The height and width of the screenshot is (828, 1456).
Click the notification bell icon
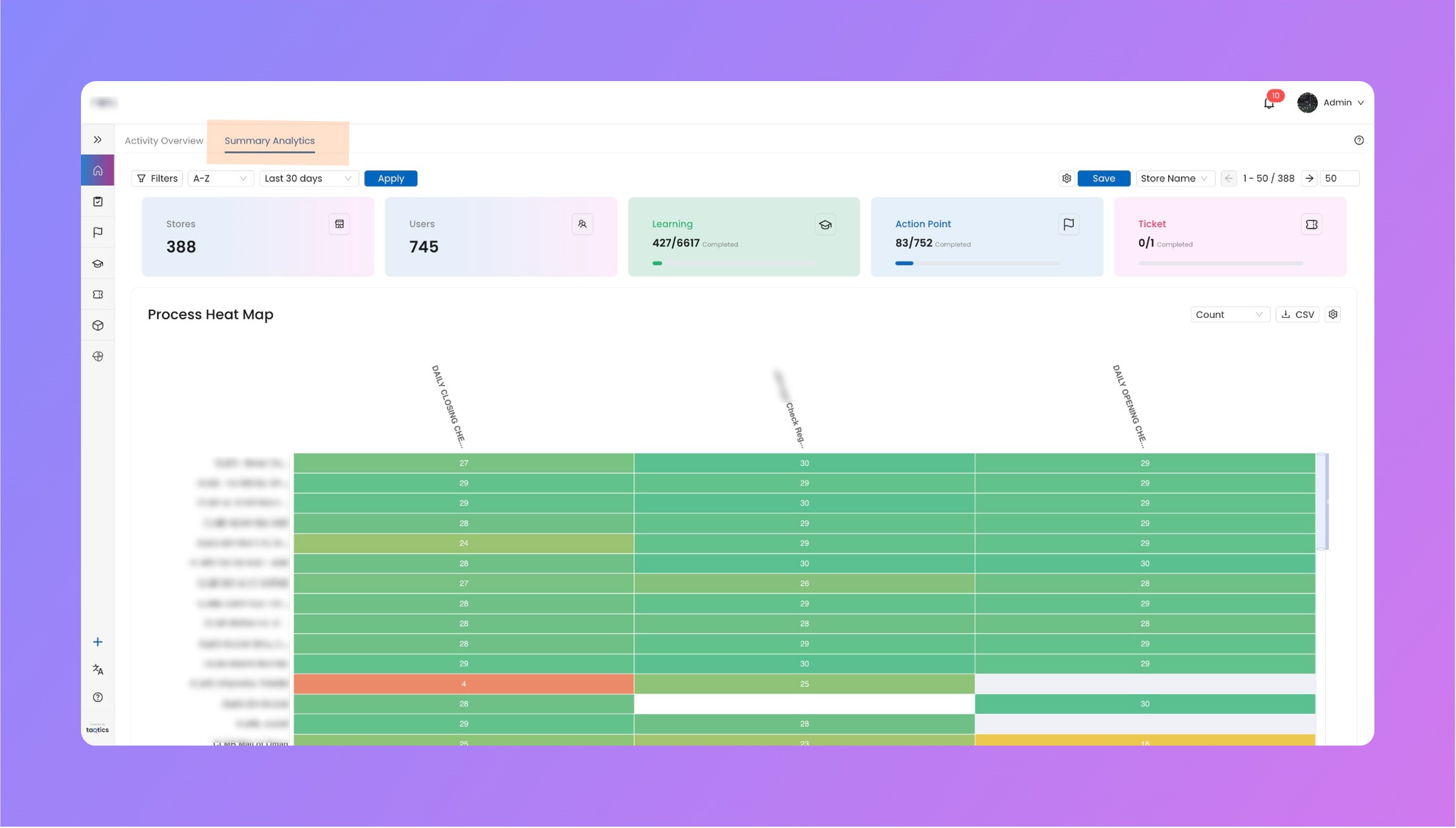tap(1269, 104)
